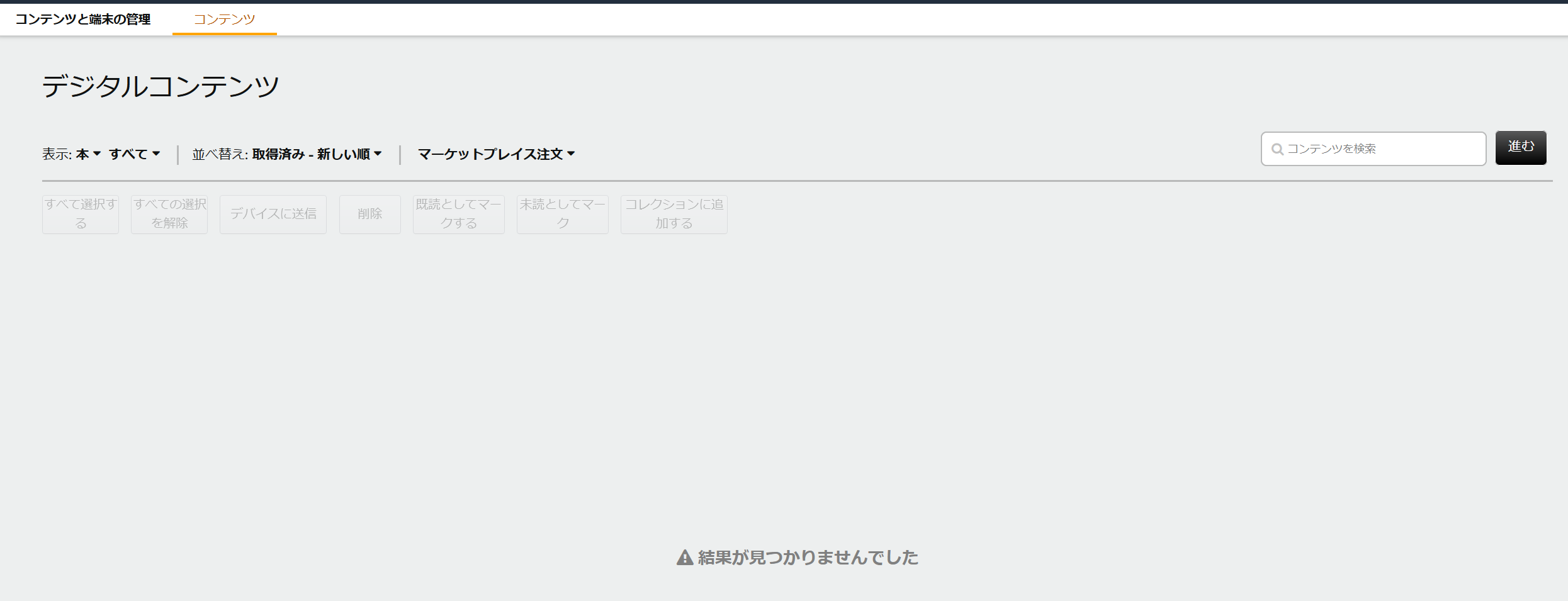Viewport: 1568px width, 601px height.
Task: Open the コンテンツ tab
Action: point(224,20)
